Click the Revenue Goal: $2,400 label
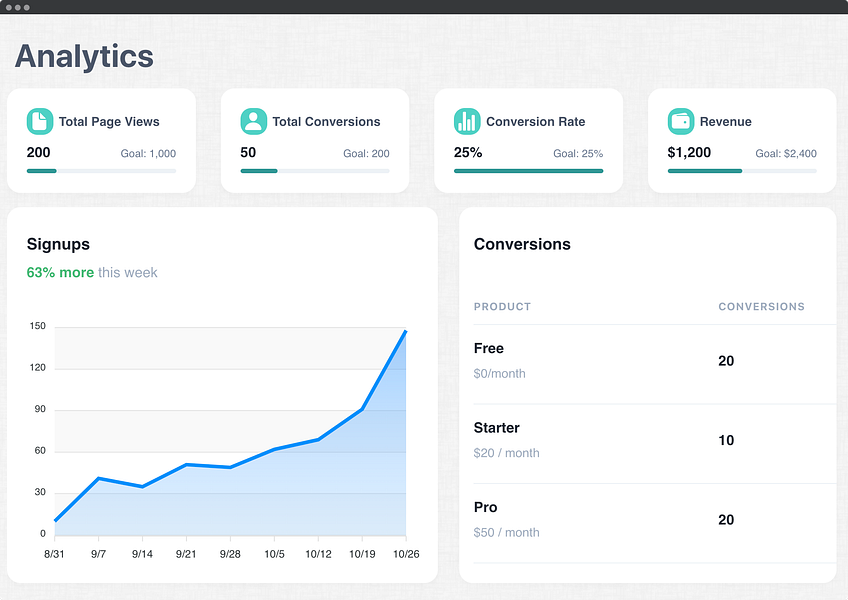This screenshot has width=848, height=600. coord(786,154)
